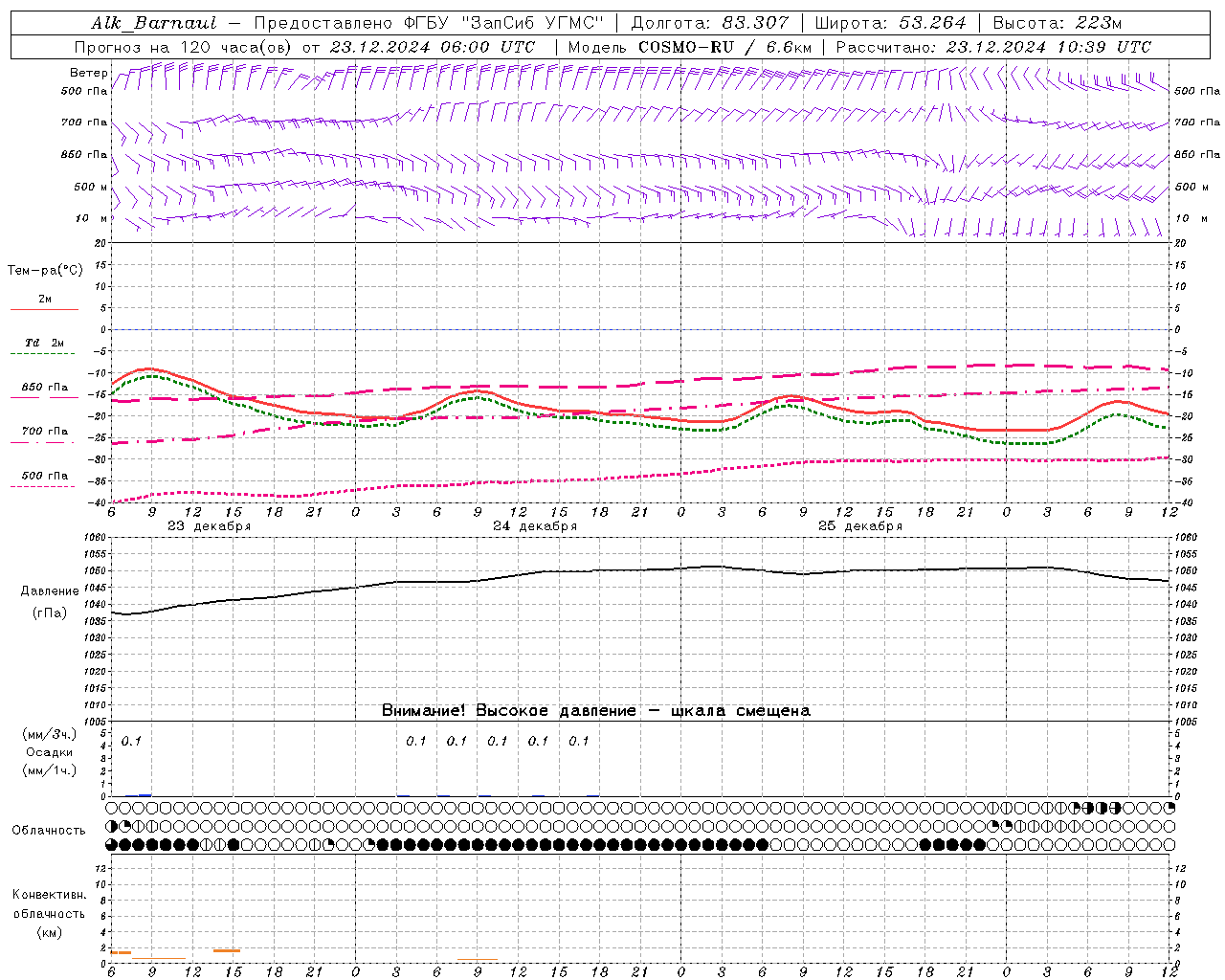Click the '(гПа)' unit label under Давление
The image size is (1225, 980).
tap(50, 613)
